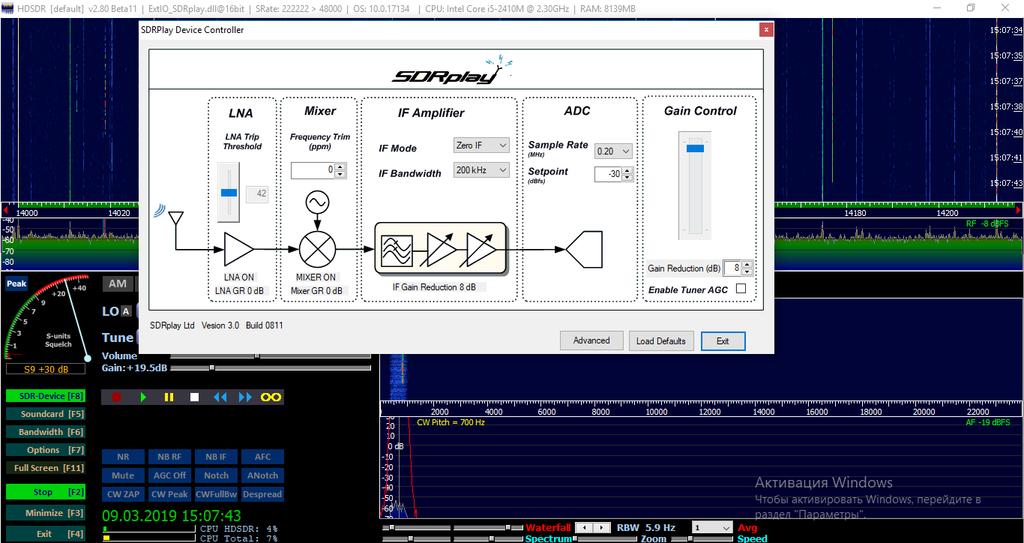1024x543 pixels.
Task: Click the LNA amplifier triangle symbol
Action: [x=238, y=249]
